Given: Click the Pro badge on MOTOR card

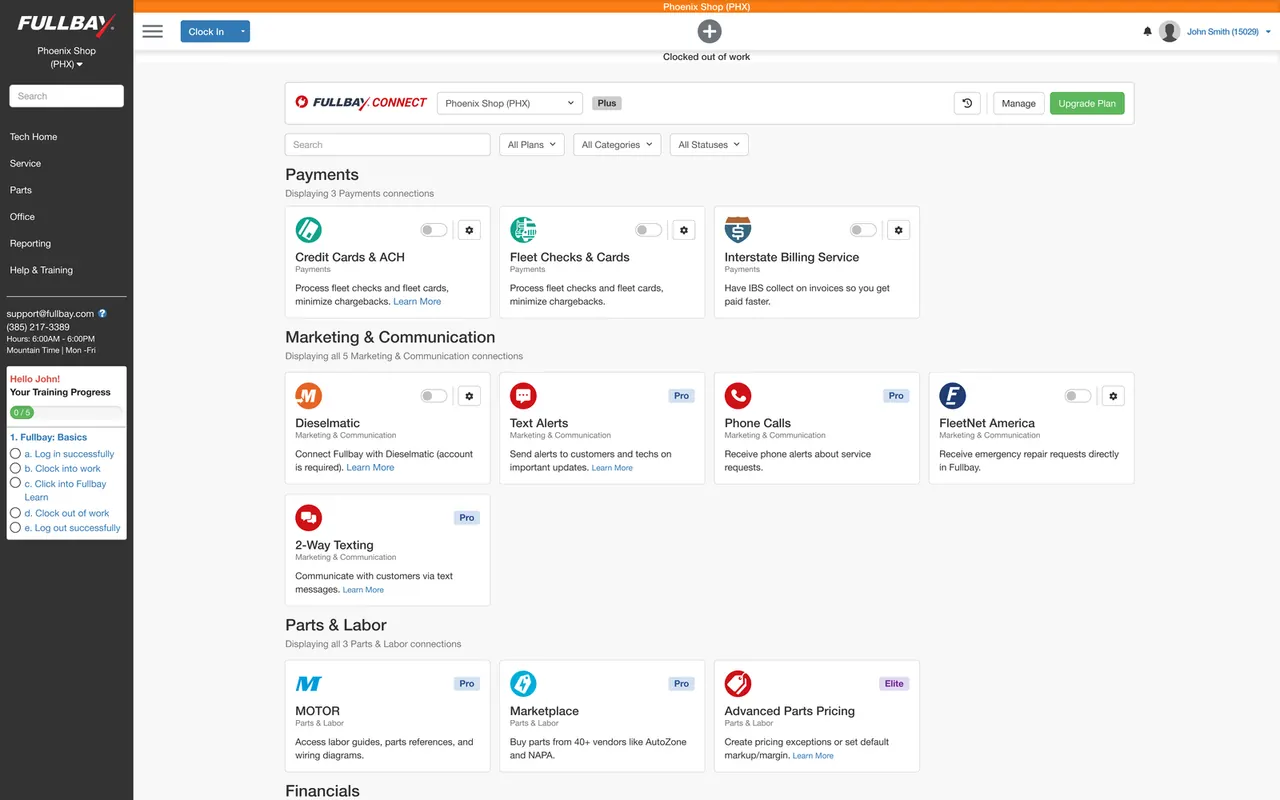Looking at the screenshot, I should [467, 684].
